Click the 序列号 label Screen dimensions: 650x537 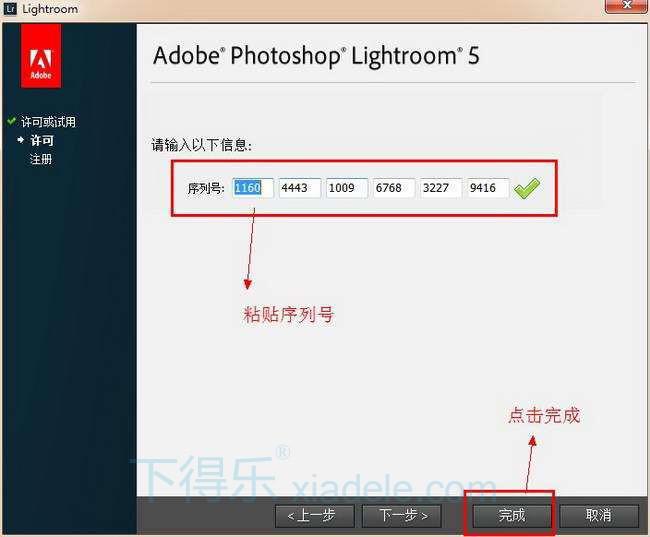click(206, 189)
